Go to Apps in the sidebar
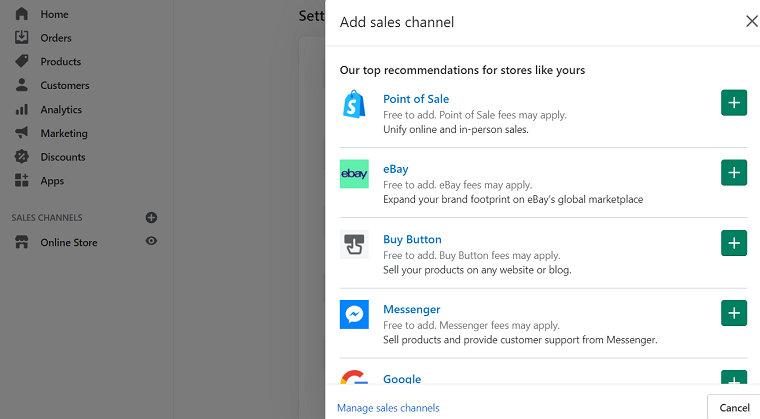 [52, 181]
